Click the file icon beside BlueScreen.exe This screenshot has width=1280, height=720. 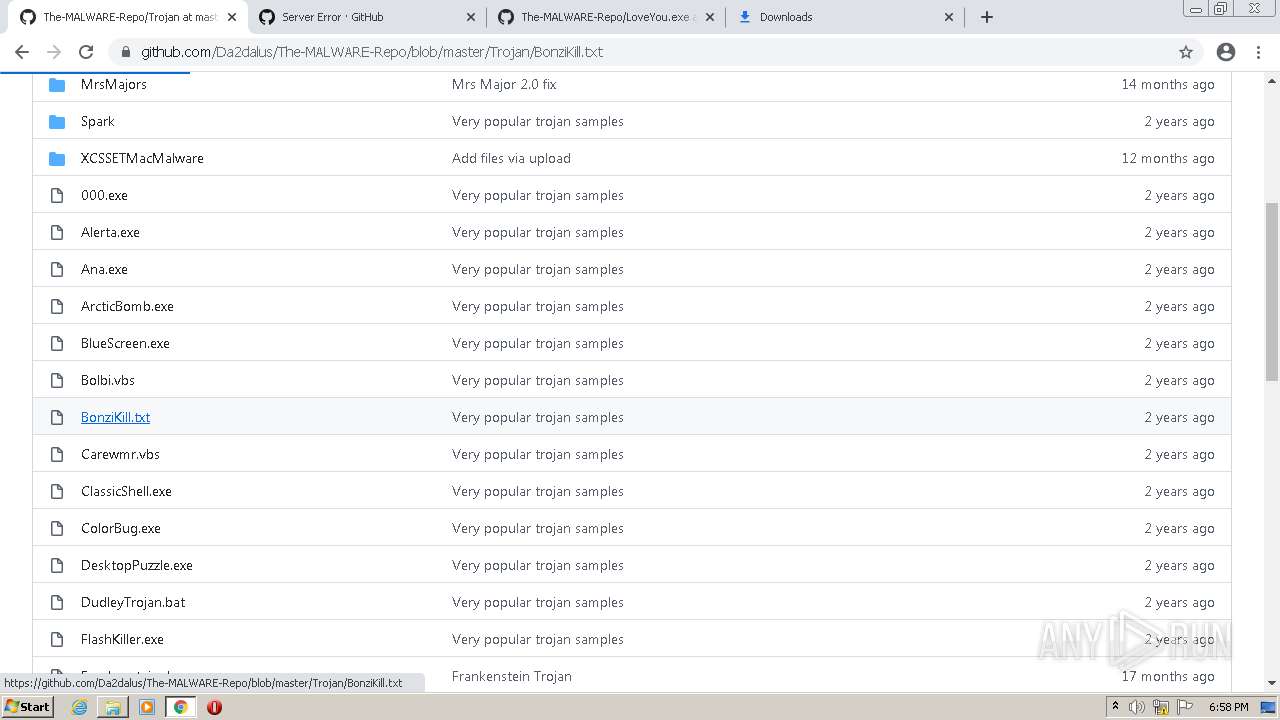click(57, 343)
